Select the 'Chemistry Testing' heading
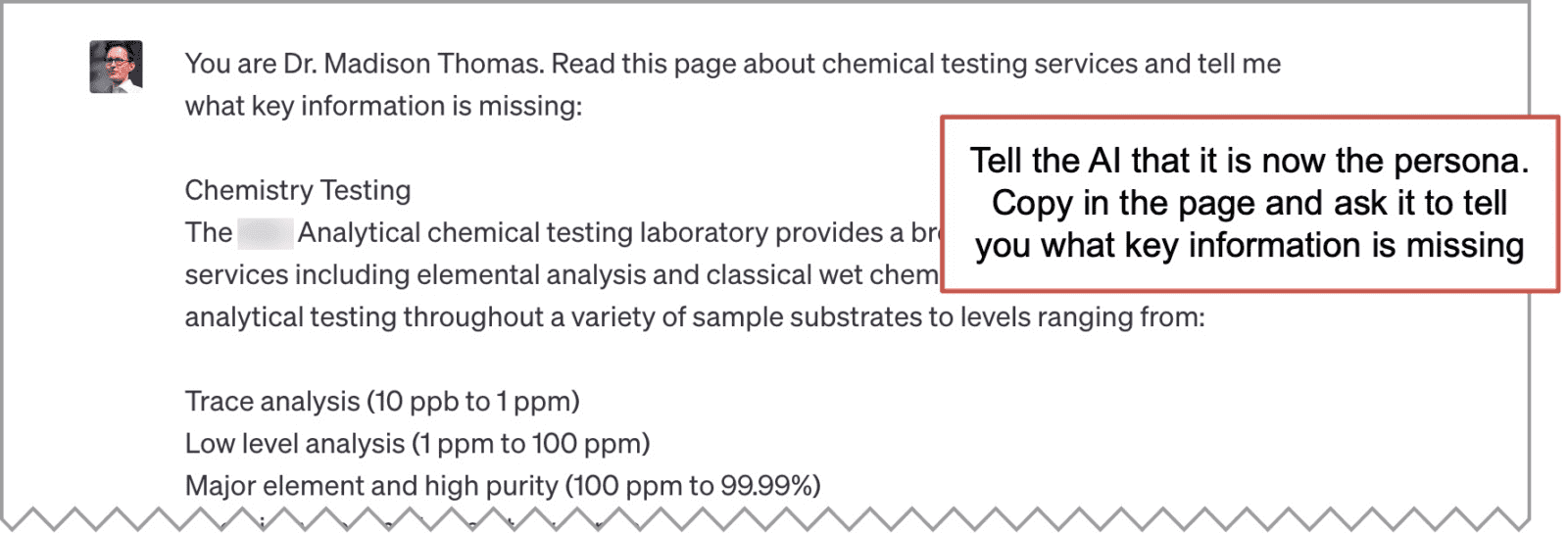The image size is (1568, 533). [298, 190]
